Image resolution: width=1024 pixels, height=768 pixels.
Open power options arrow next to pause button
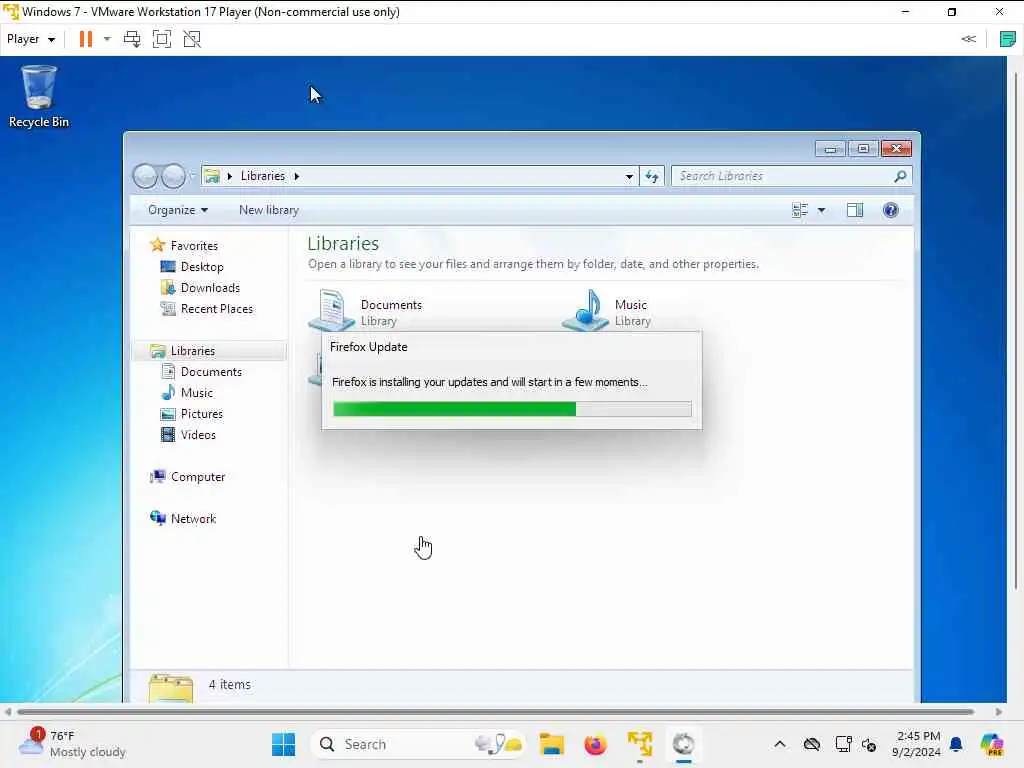[x=107, y=39]
